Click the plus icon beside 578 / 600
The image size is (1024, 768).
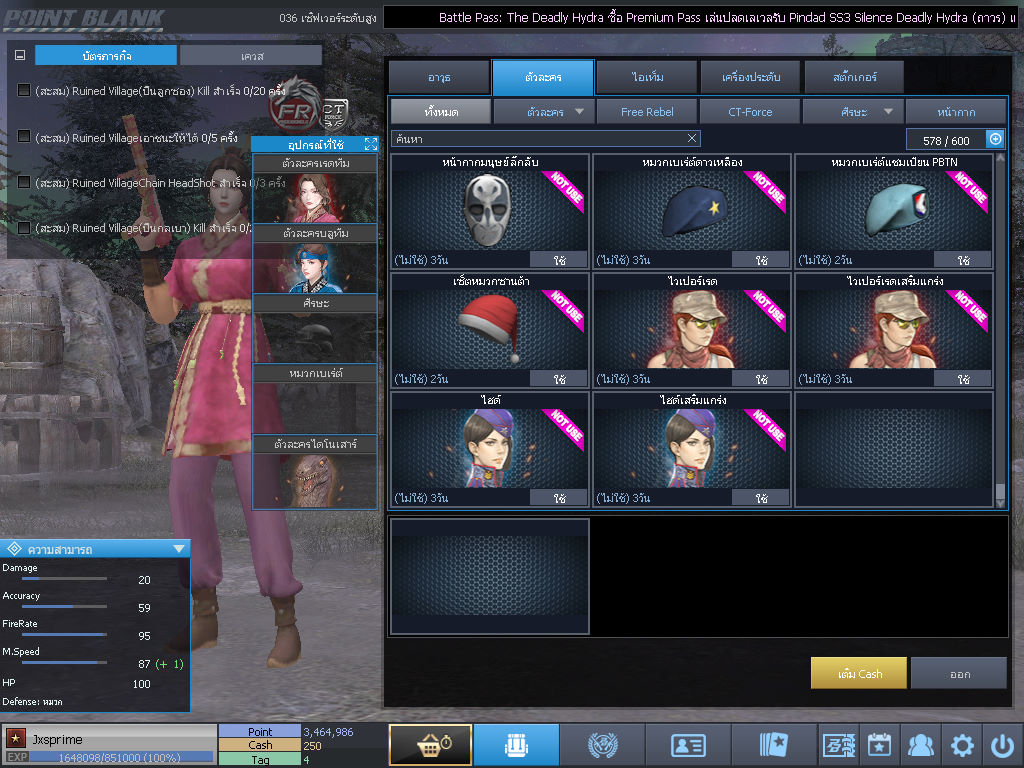[x=995, y=139]
